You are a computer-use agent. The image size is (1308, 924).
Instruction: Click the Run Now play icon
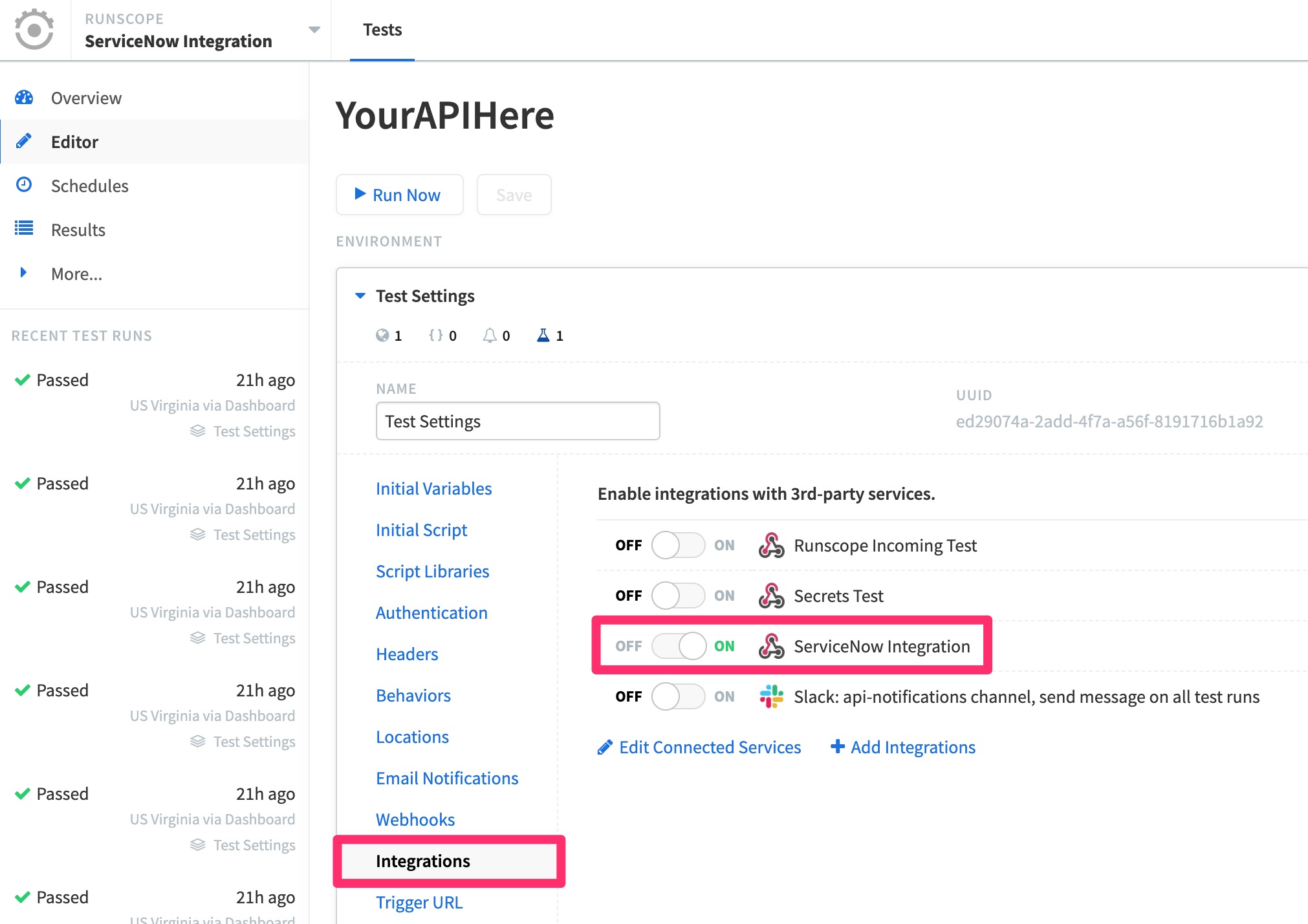pos(360,193)
